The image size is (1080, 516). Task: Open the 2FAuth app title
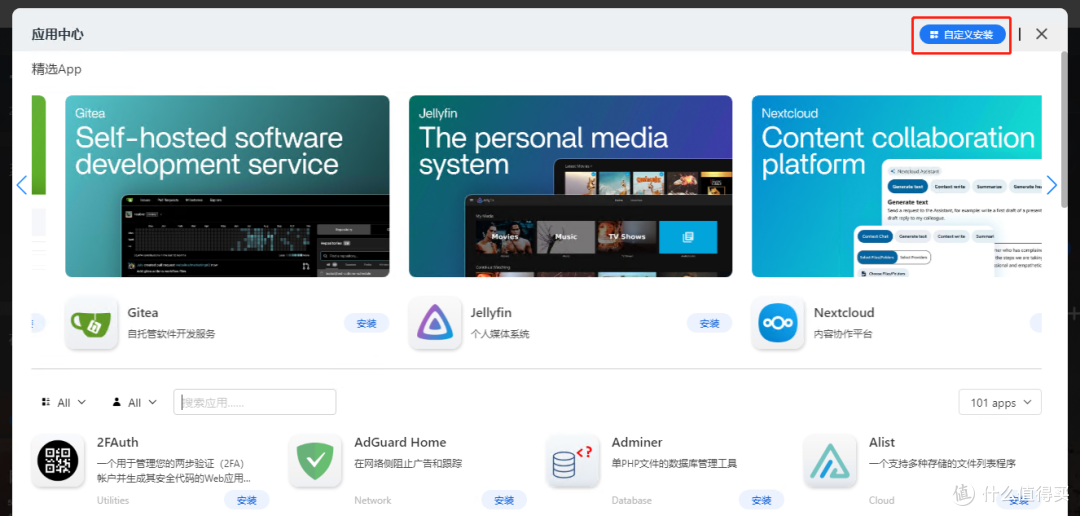coord(118,442)
